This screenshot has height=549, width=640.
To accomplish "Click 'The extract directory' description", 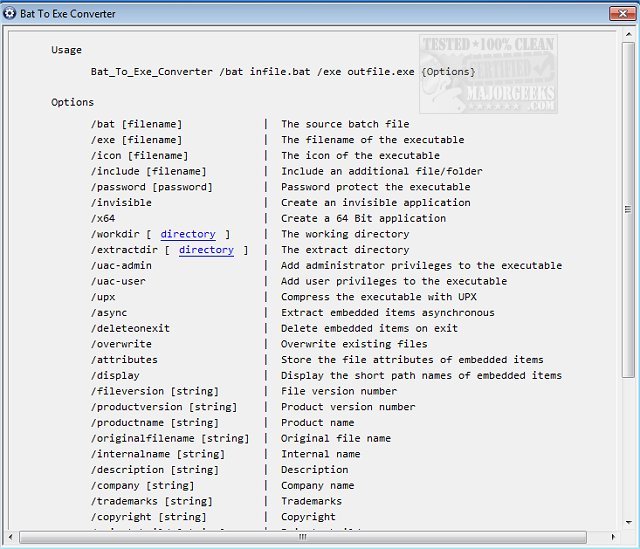I will 345,250.
